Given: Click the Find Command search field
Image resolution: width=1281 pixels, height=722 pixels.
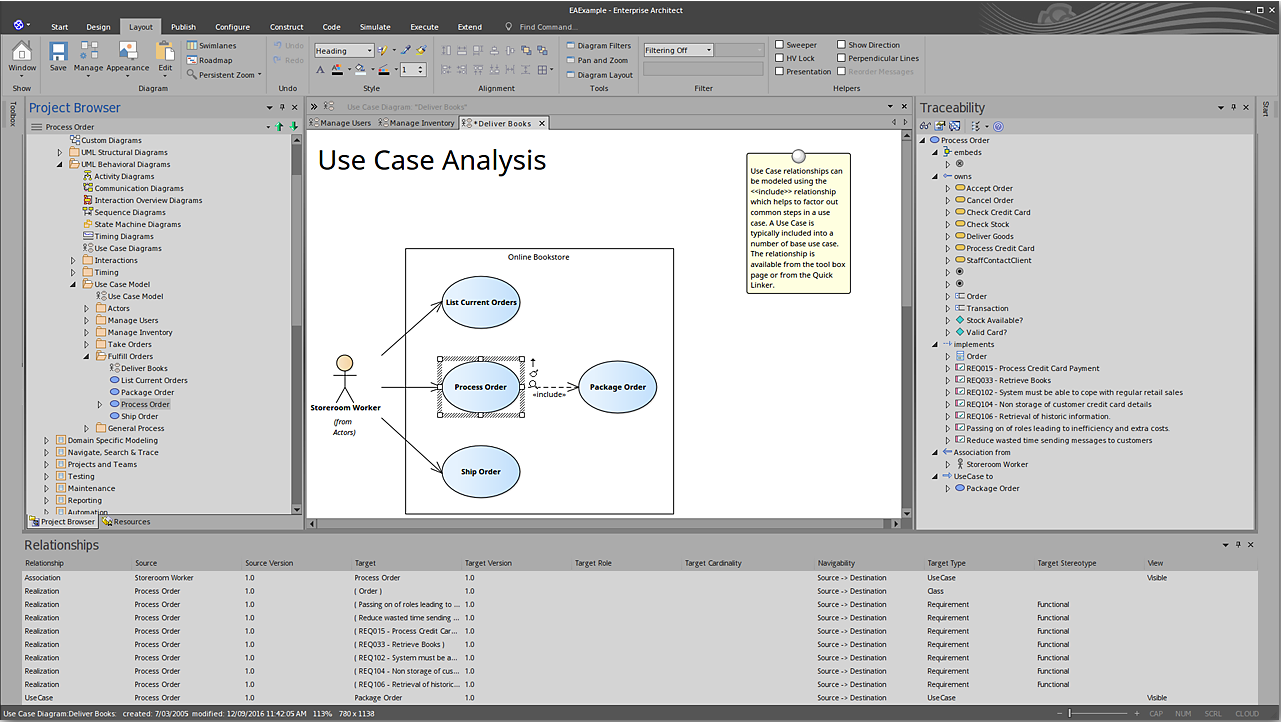Looking at the screenshot, I should [x=548, y=27].
